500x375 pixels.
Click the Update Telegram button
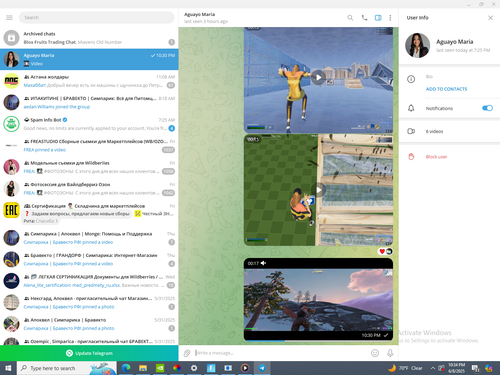[x=89, y=353]
